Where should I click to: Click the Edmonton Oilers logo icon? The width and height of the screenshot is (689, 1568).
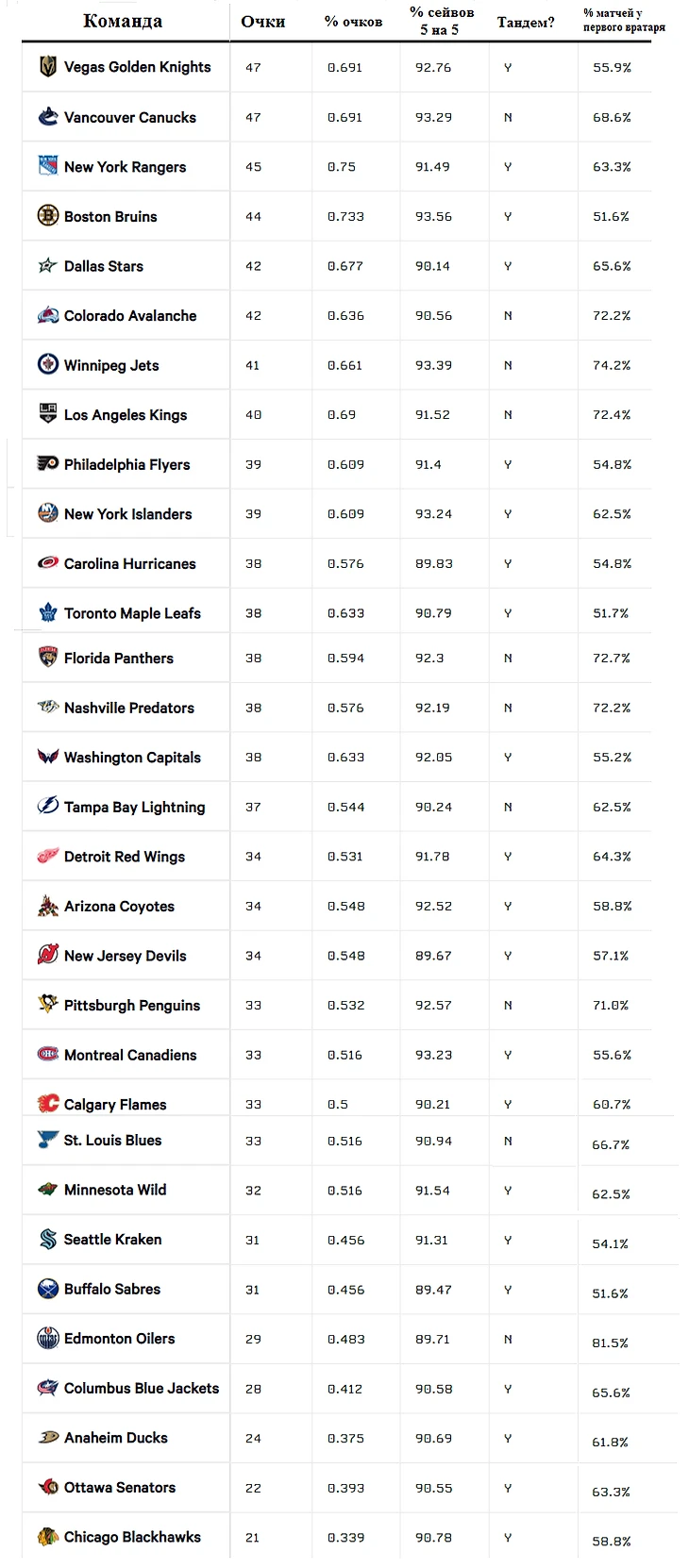48,1338
